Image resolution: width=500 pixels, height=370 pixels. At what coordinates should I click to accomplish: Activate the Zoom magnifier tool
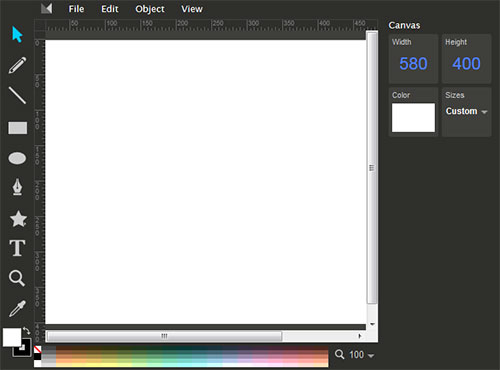[x=17, y=278]
